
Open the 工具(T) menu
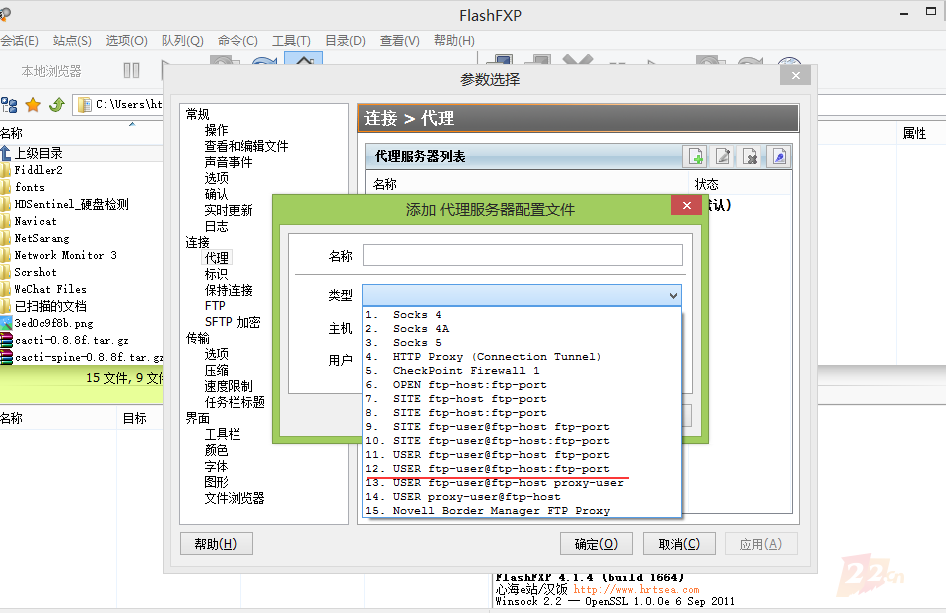point(291,40)
